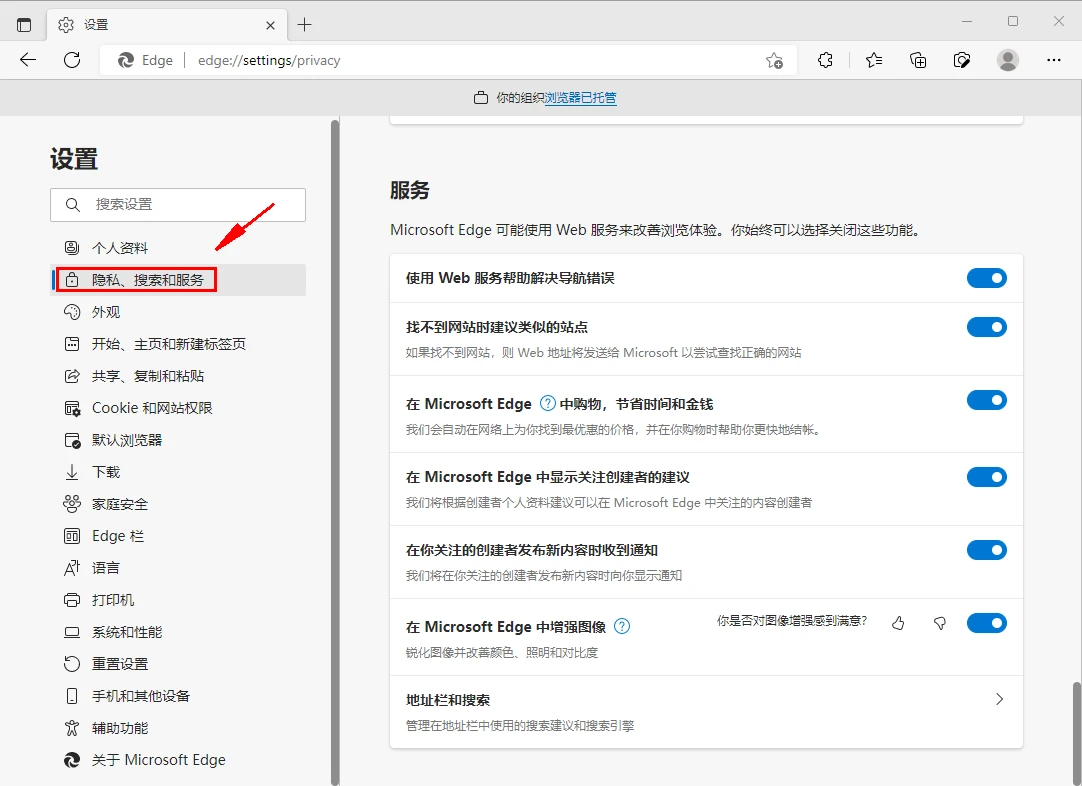Open the Collections icon
Viewport: 1082px width, 786px height.
pos(918,60)
